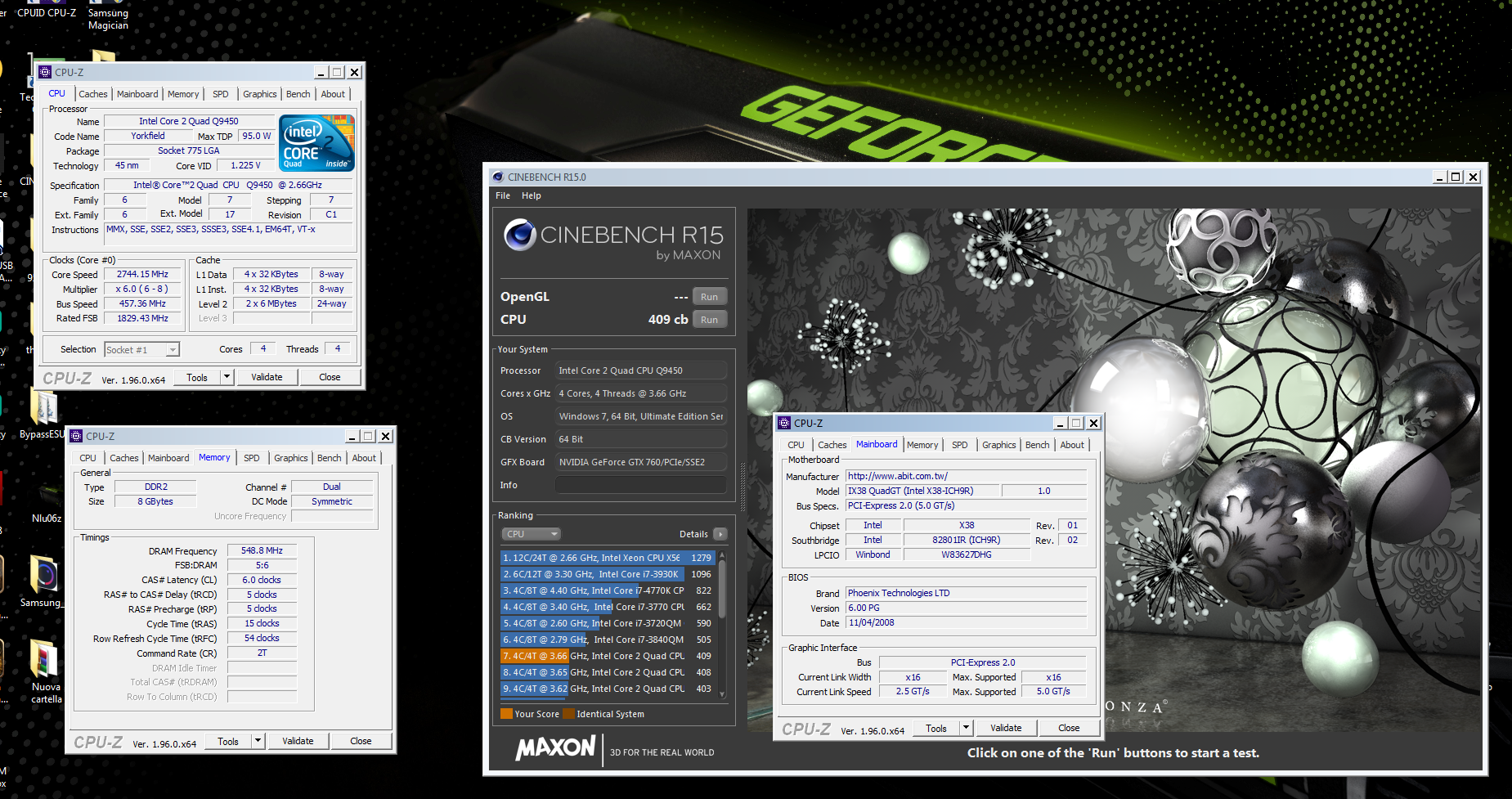
Task: Select ranking row 7 with score 409
Action: 608,656
